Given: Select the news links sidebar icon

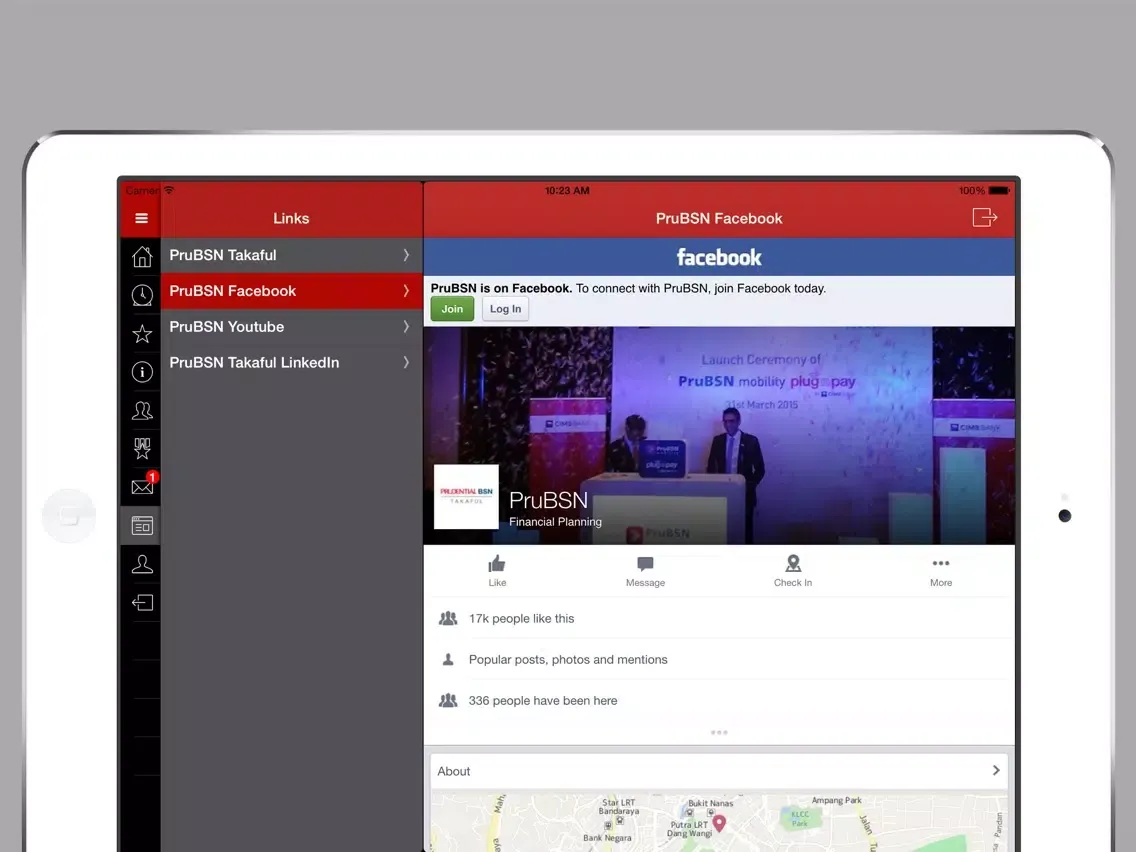Looking at the screenshot, I should [x=142, y=525].
